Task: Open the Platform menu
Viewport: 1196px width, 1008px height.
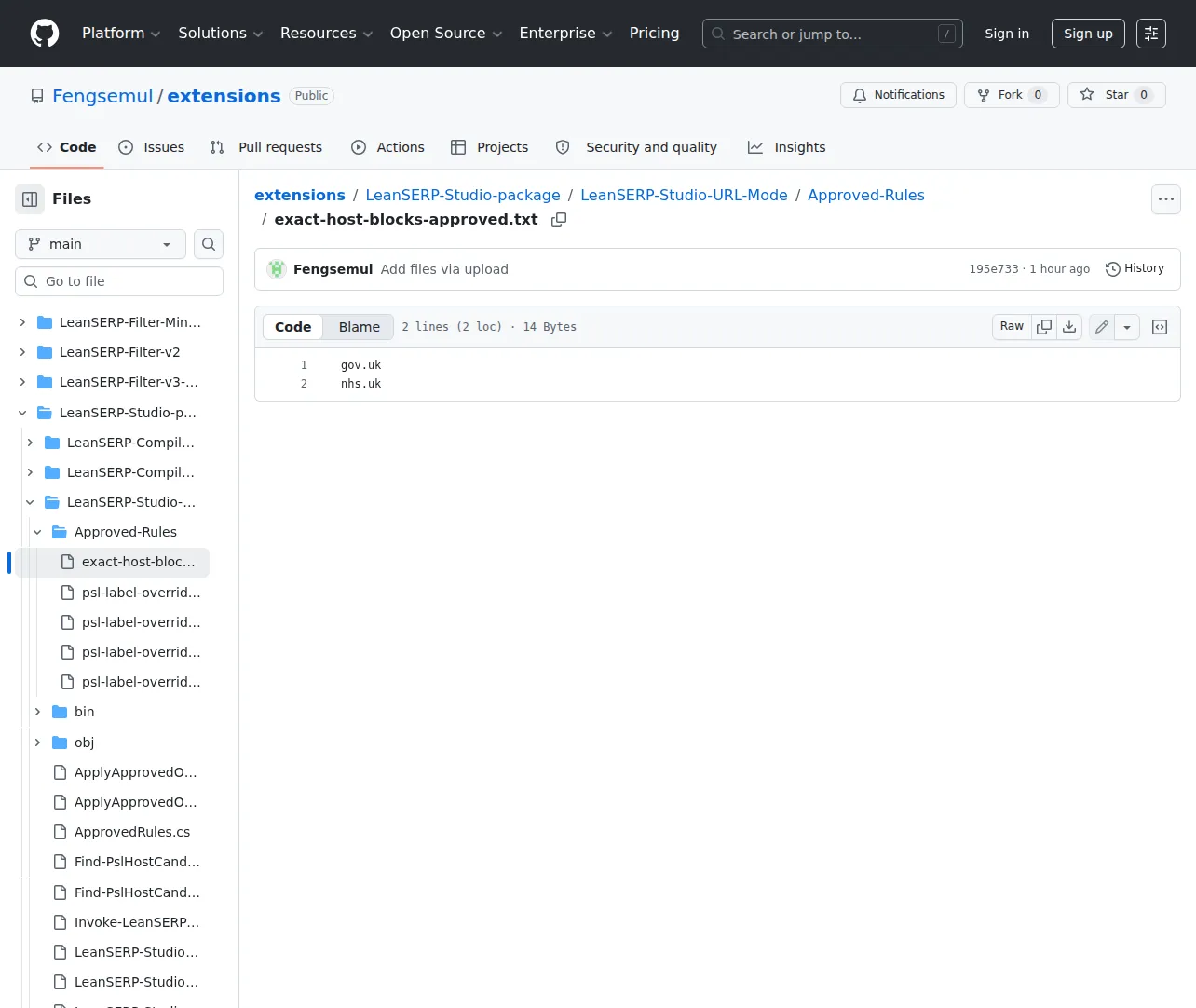Action: point(121,34)
